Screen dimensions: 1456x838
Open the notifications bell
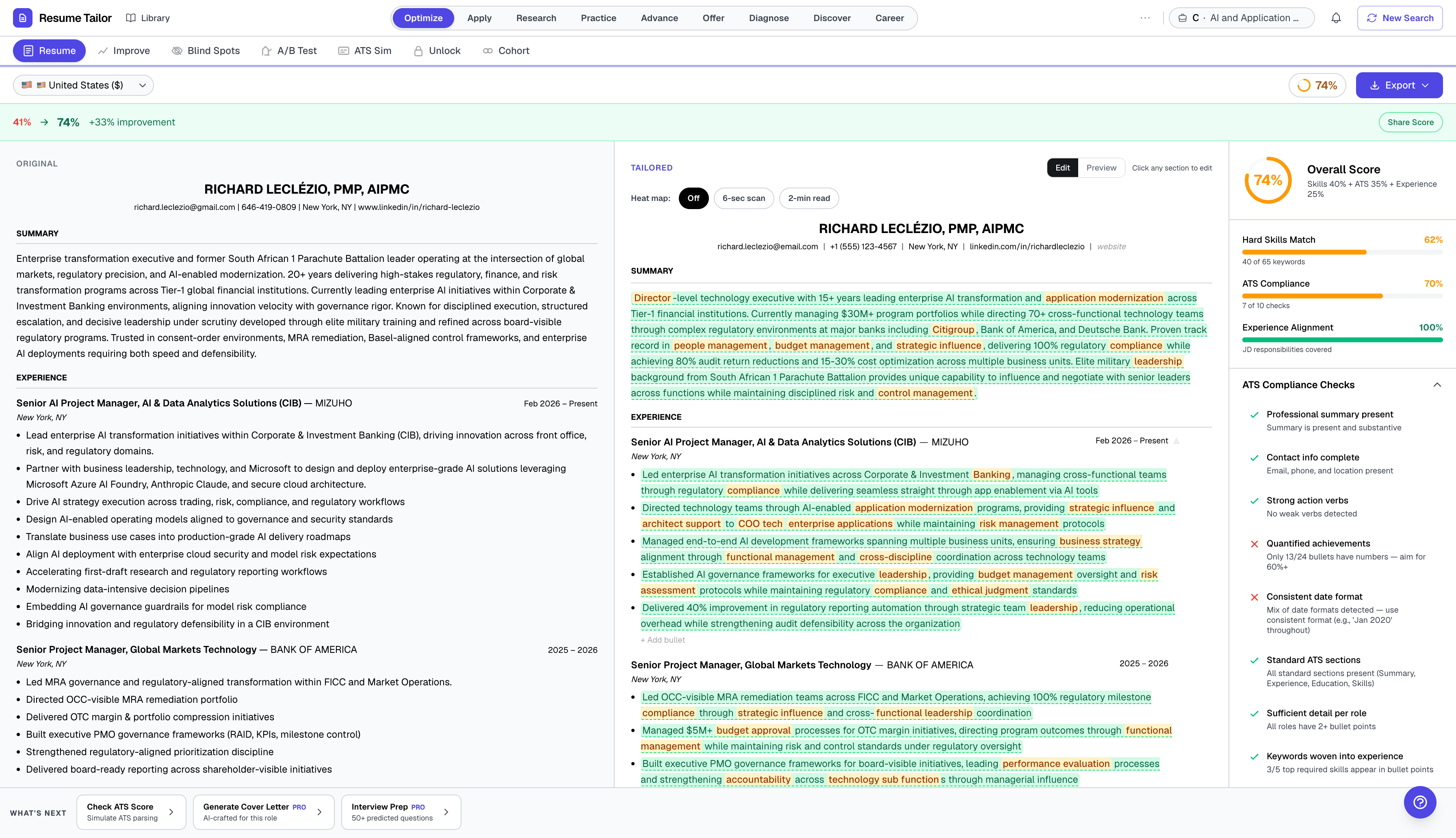point(1336,18)
